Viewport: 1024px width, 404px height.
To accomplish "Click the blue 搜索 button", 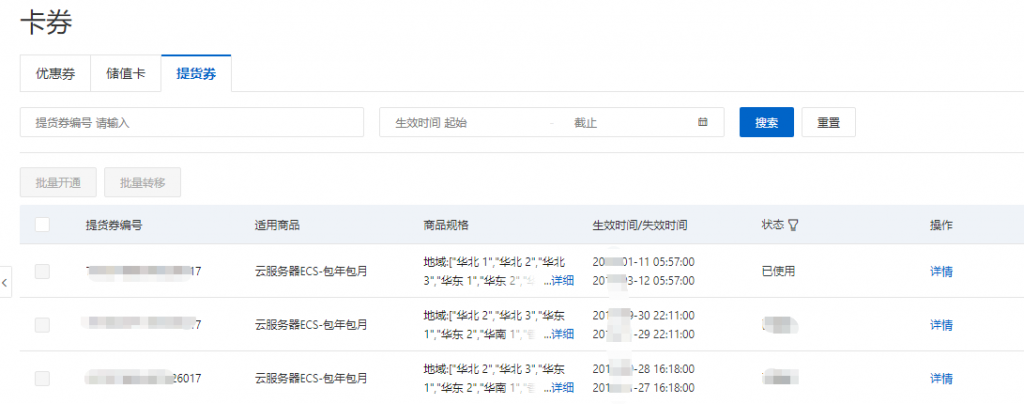I will 766,122.
